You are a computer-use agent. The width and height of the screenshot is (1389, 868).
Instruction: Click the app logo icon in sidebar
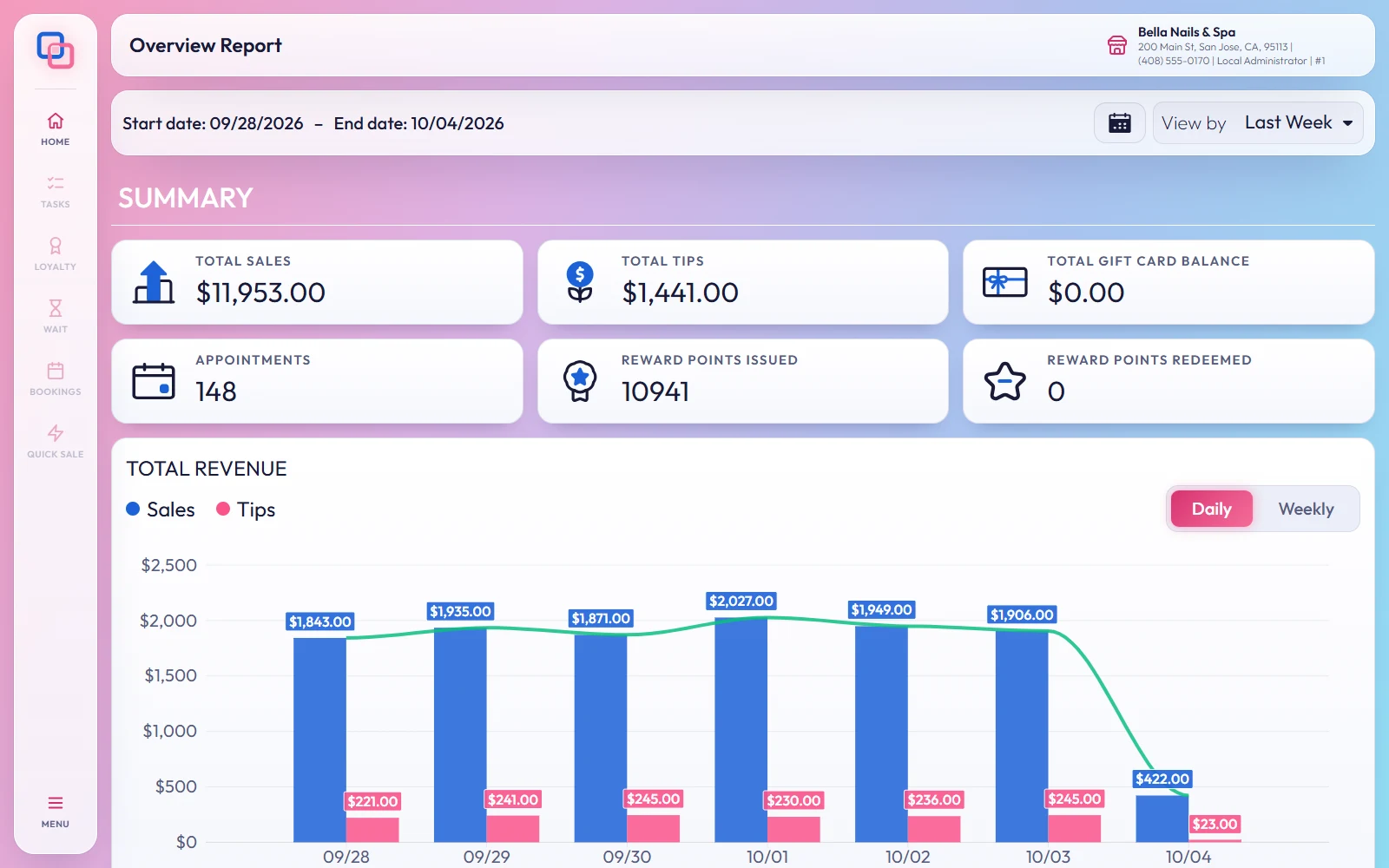point(56,49)
